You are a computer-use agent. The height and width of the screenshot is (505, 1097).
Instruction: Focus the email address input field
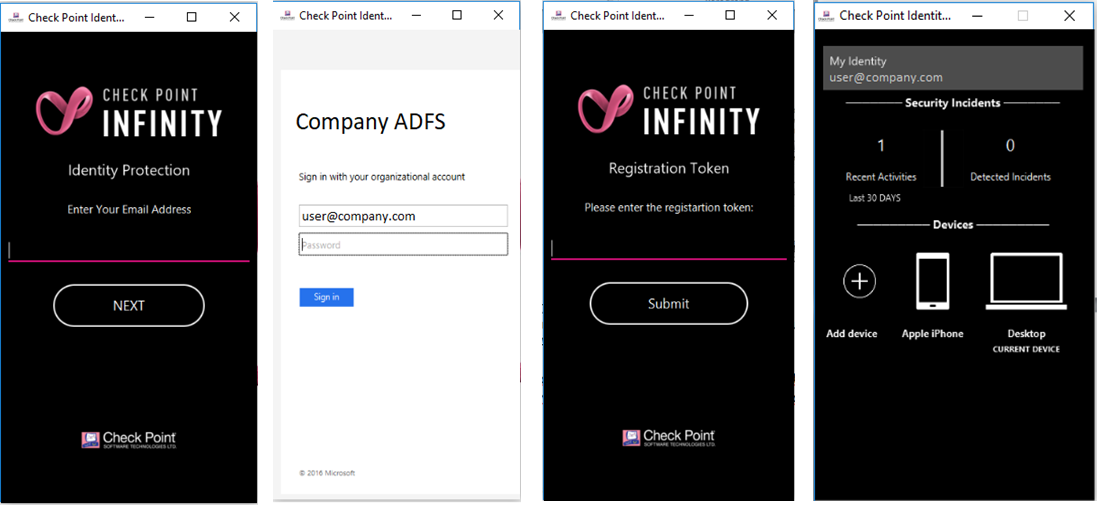coord(129,251)
